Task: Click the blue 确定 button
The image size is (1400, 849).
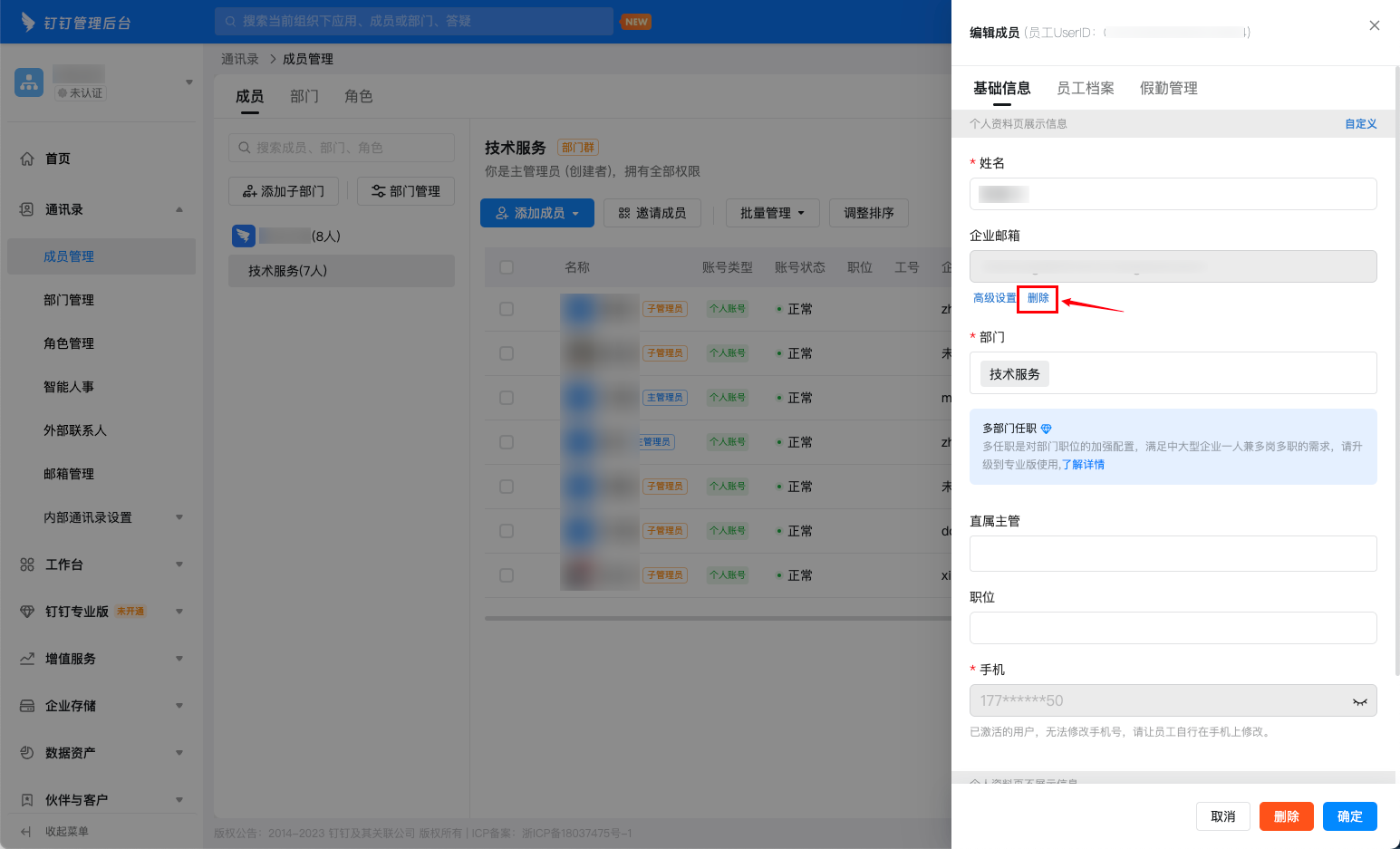Action: click(x=1350, y=816)
